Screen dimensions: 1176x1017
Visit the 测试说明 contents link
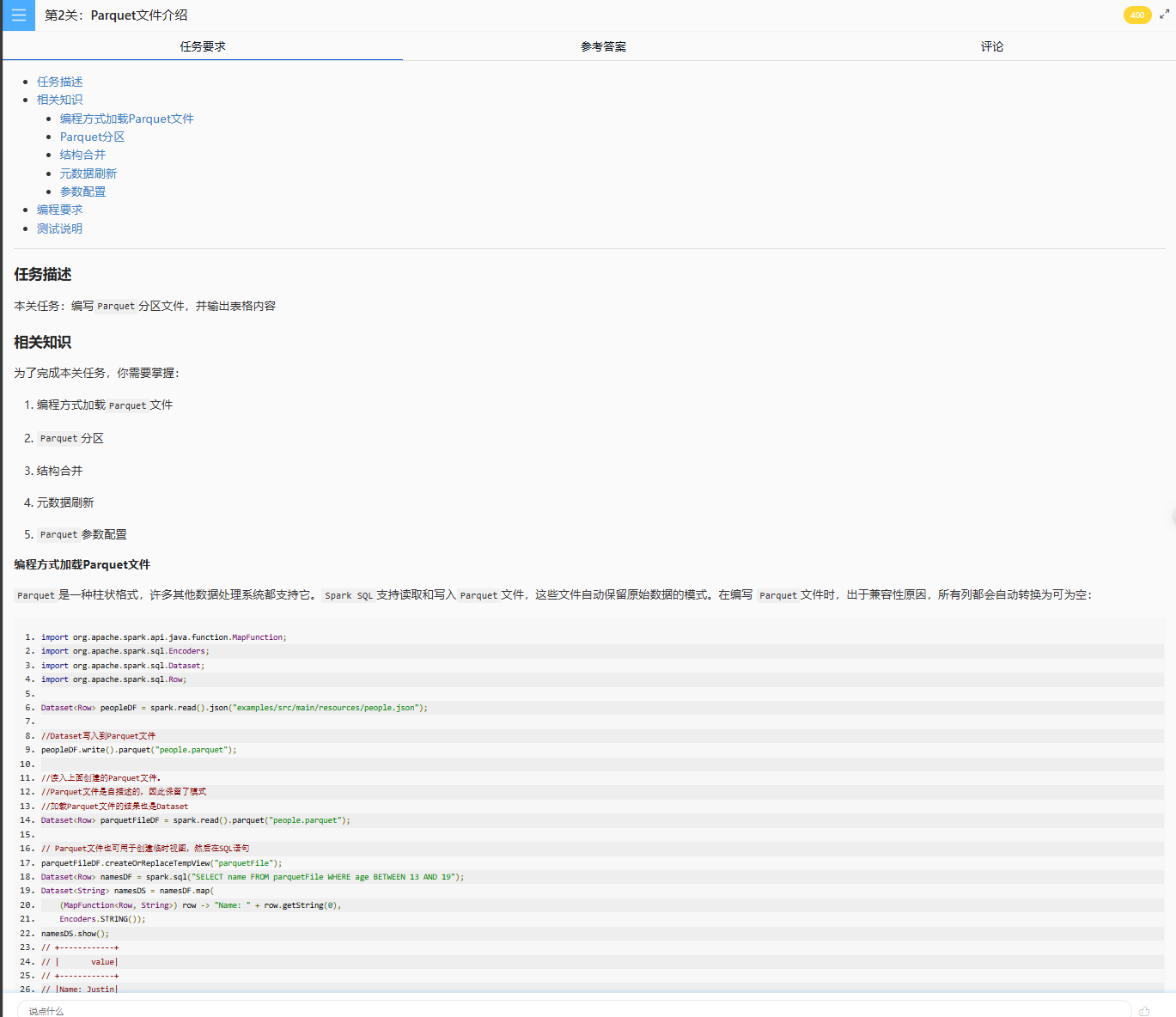tap(59, 228)
